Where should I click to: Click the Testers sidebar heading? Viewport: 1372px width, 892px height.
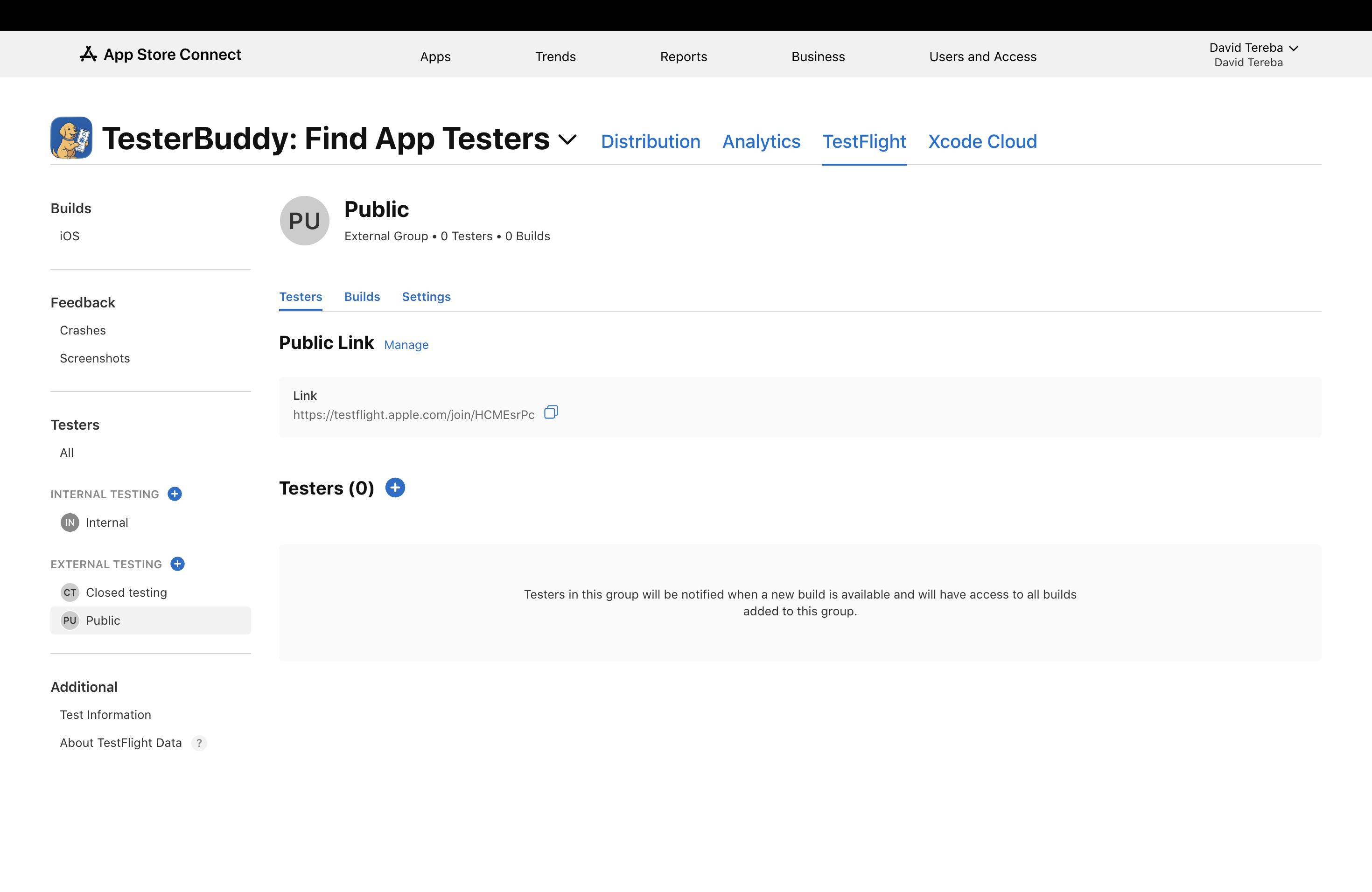(x=75, y=425)
